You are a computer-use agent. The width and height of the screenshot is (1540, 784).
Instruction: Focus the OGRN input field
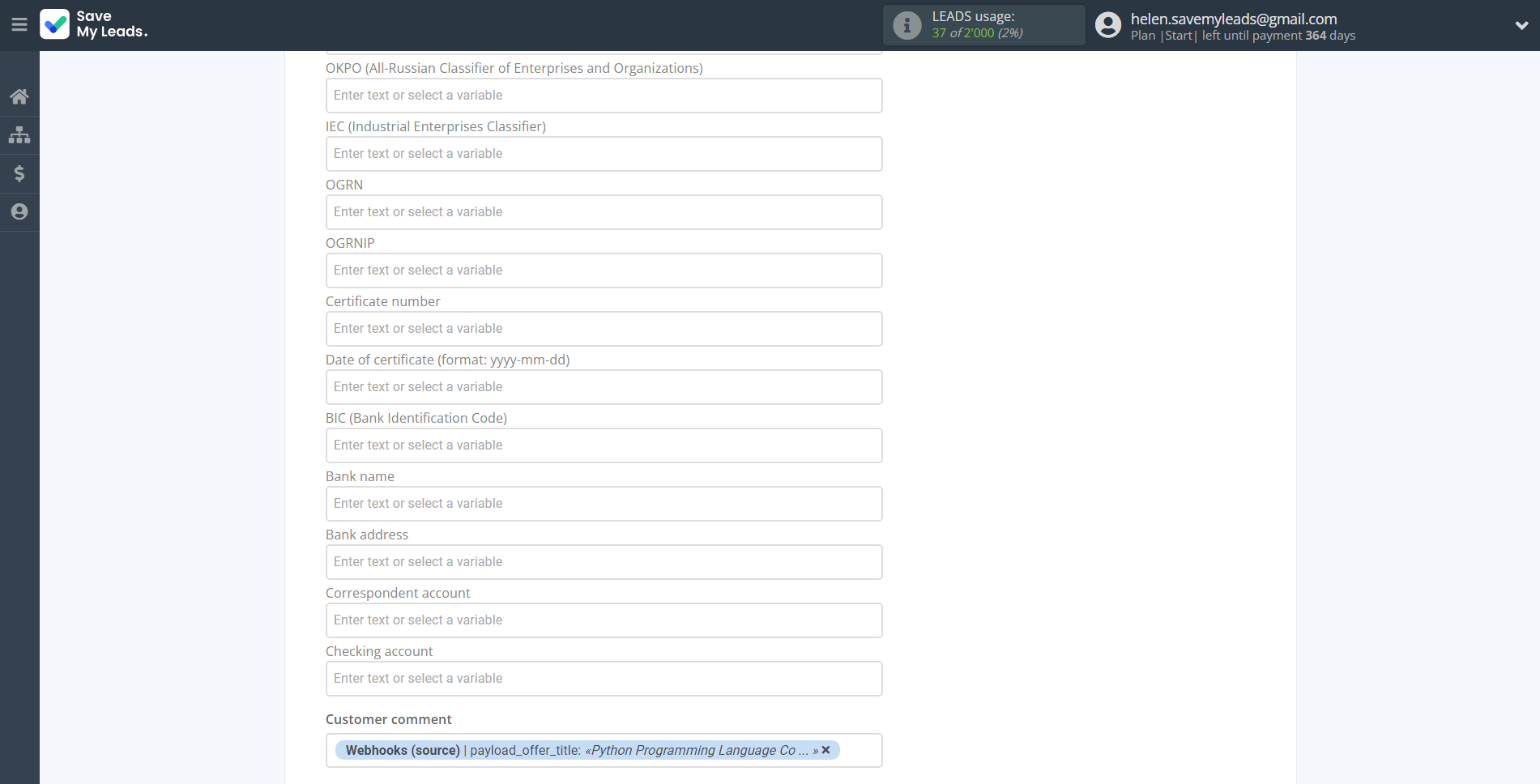pyautogui.click(x=604, y=212)
